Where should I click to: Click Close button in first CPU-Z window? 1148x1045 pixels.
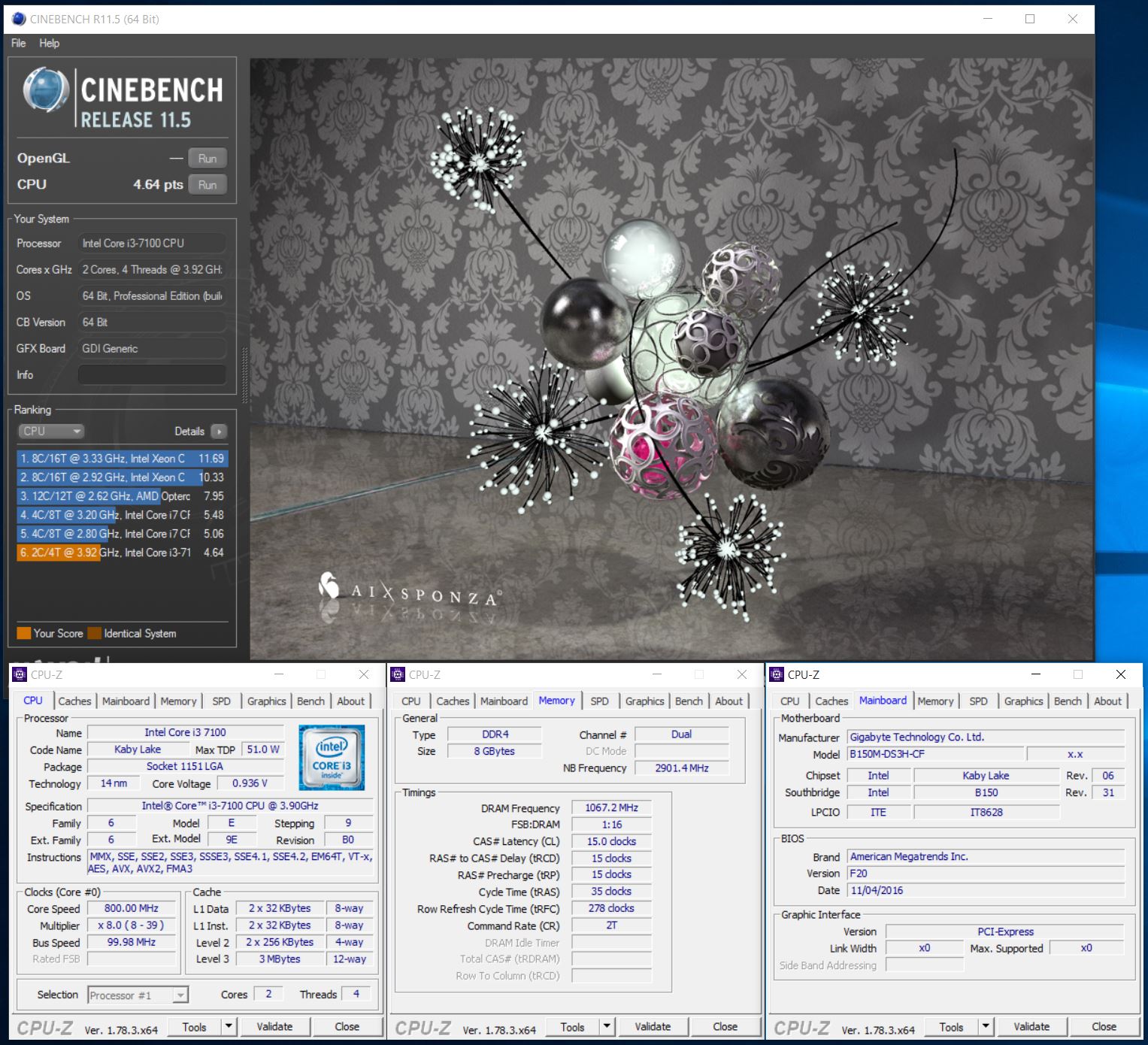pos(347,1026)
